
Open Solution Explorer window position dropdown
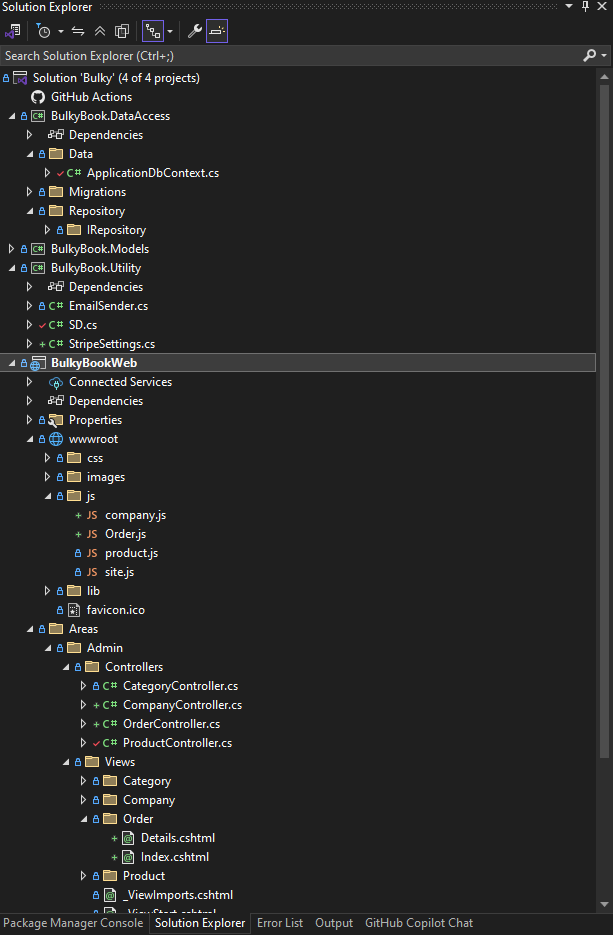tap(569, 7)
